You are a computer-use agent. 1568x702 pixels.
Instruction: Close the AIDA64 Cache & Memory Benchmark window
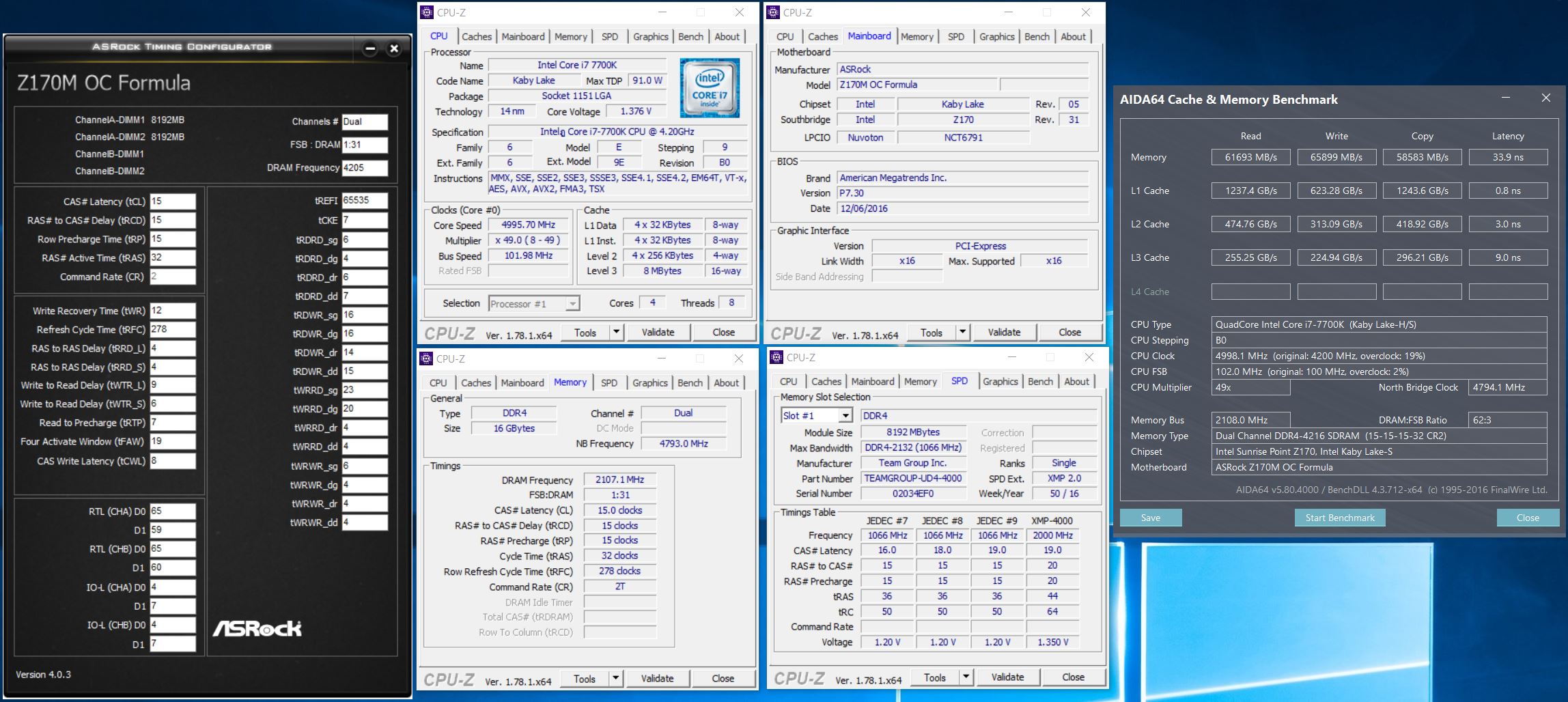click(1546, 98)
